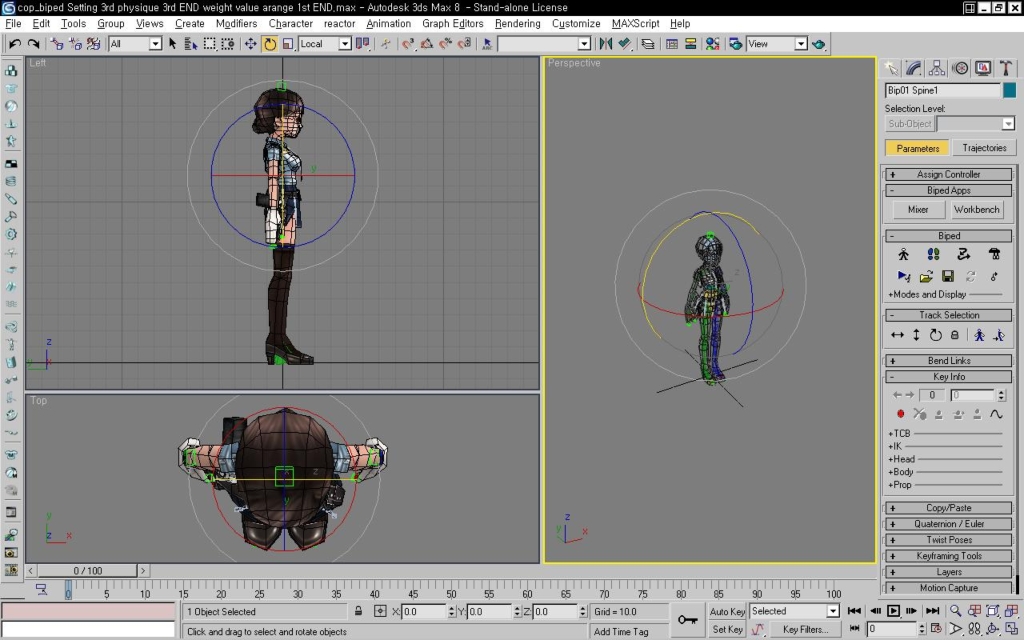Activate the Select Object arrow tool
Image resolution: width=1024 pixels, height=640 pixels.
click(172, 44)
